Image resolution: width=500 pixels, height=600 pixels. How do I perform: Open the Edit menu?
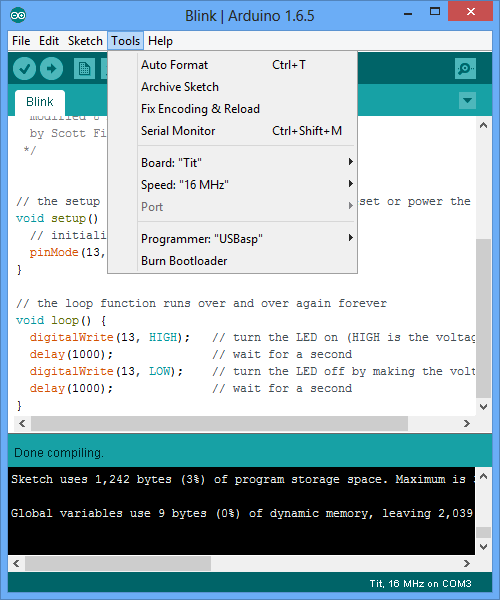pyautogui.click(x=49, y=41)
